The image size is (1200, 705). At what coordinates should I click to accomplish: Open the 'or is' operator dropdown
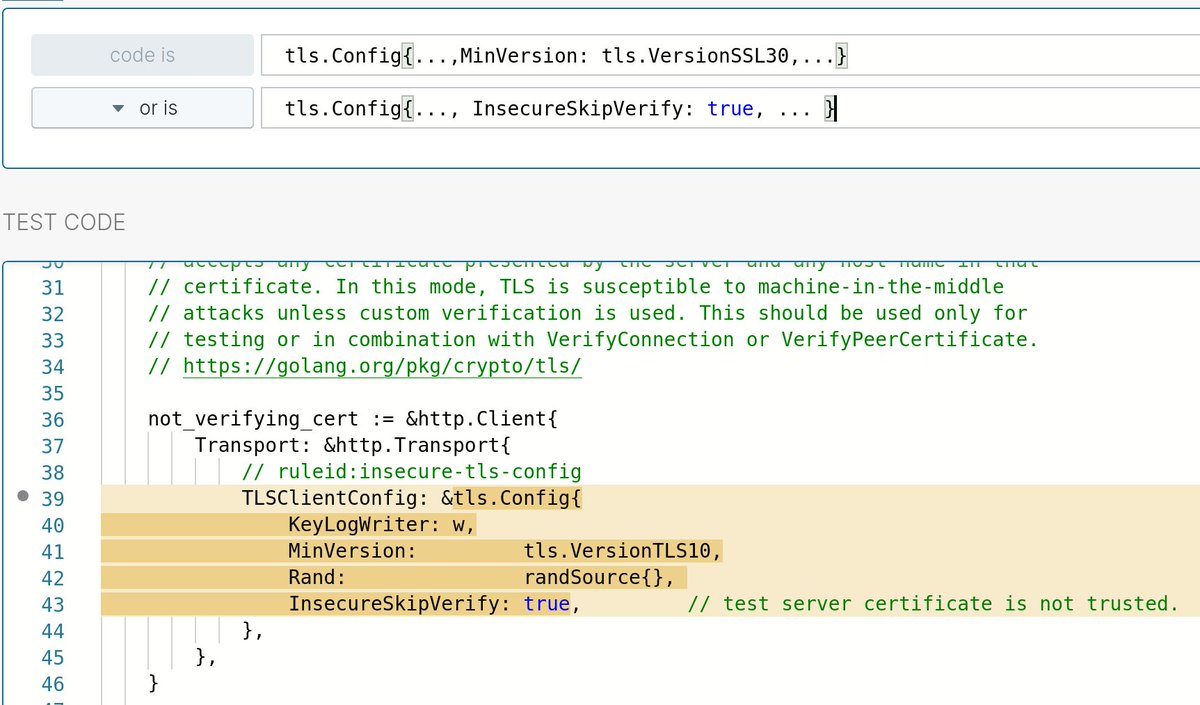click(x=142, y=108)
